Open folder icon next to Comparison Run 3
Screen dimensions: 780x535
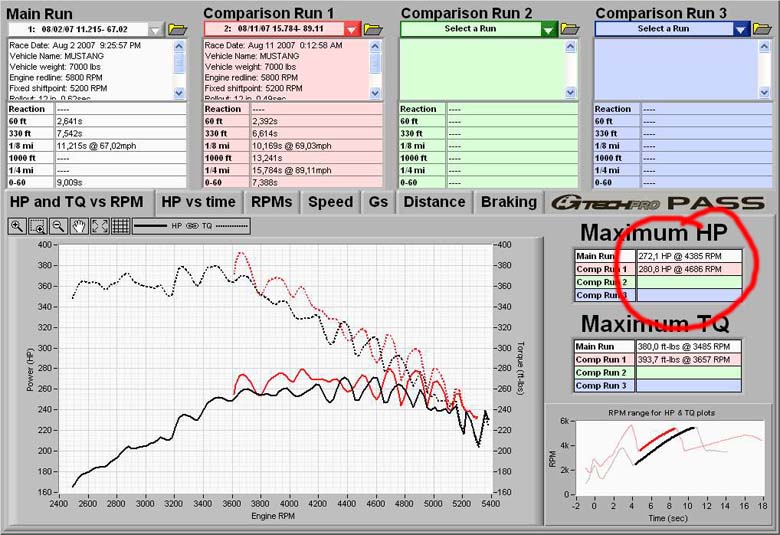762,29
